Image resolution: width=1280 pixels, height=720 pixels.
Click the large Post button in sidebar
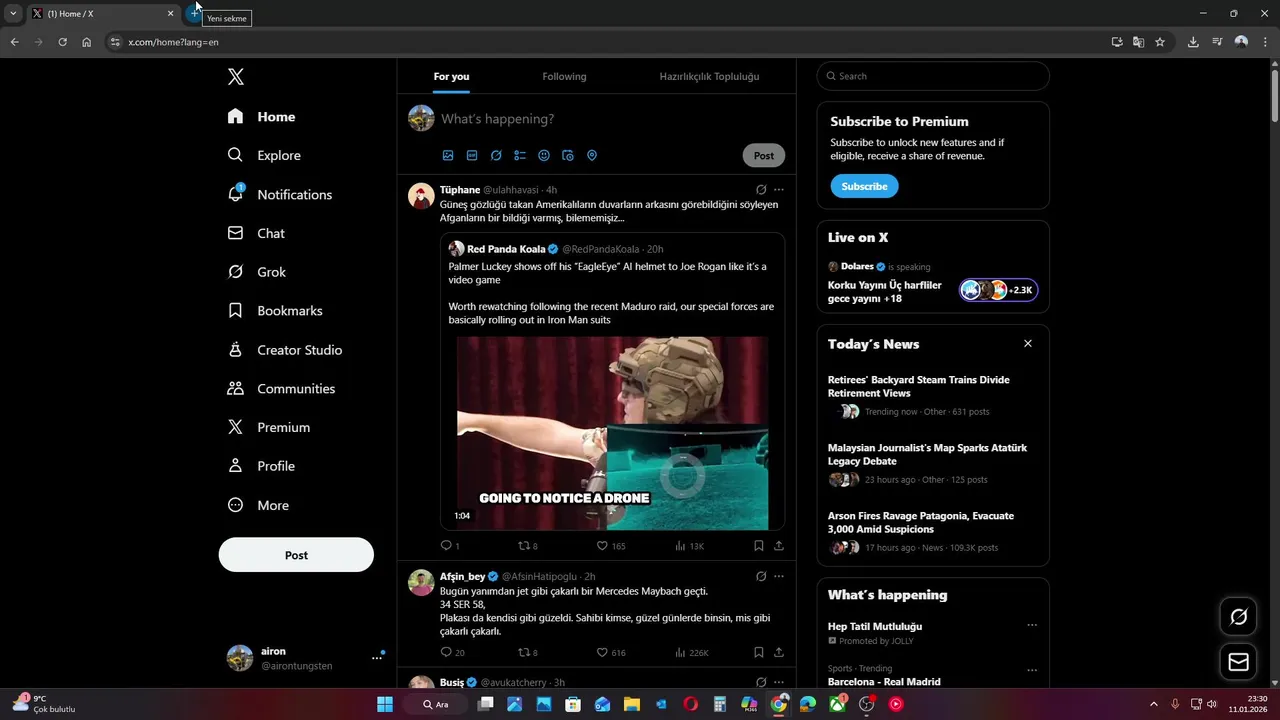[296, 555]
